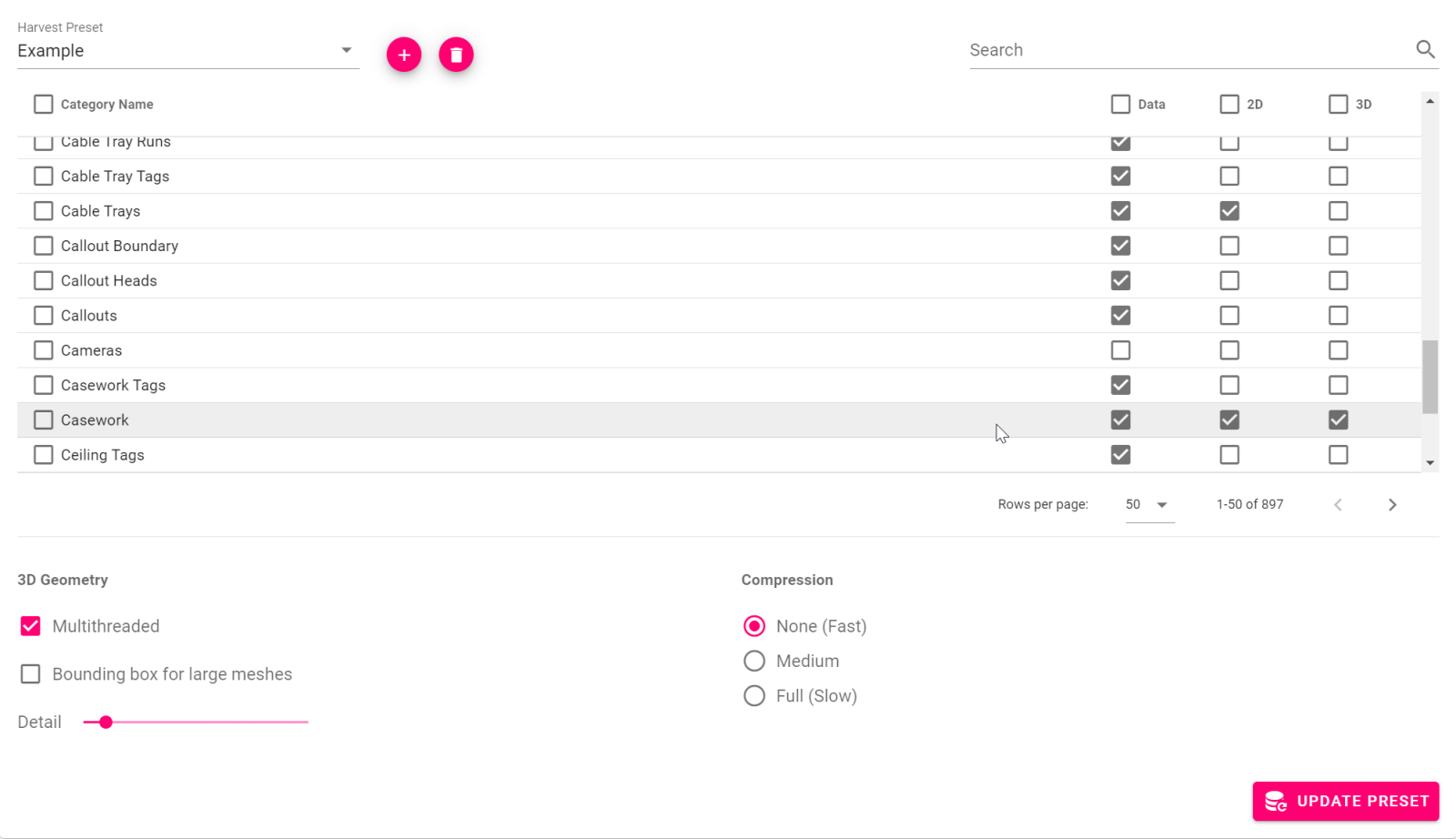Enable Bounding box for large meshes
The image size is (1456, 839).
tap(30, 673)
